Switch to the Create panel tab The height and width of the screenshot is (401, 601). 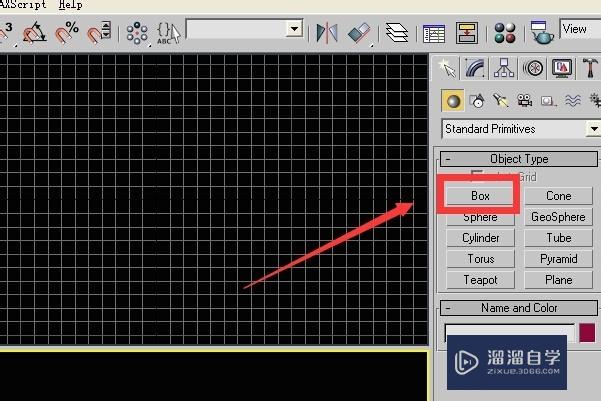click(x=448, y=69)
